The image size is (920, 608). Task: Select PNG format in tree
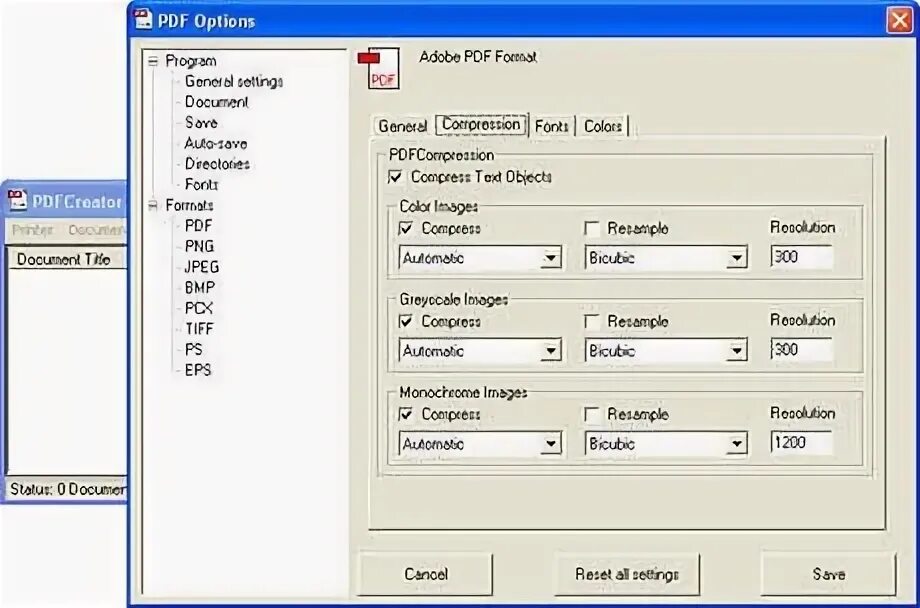tap(199, 246)
